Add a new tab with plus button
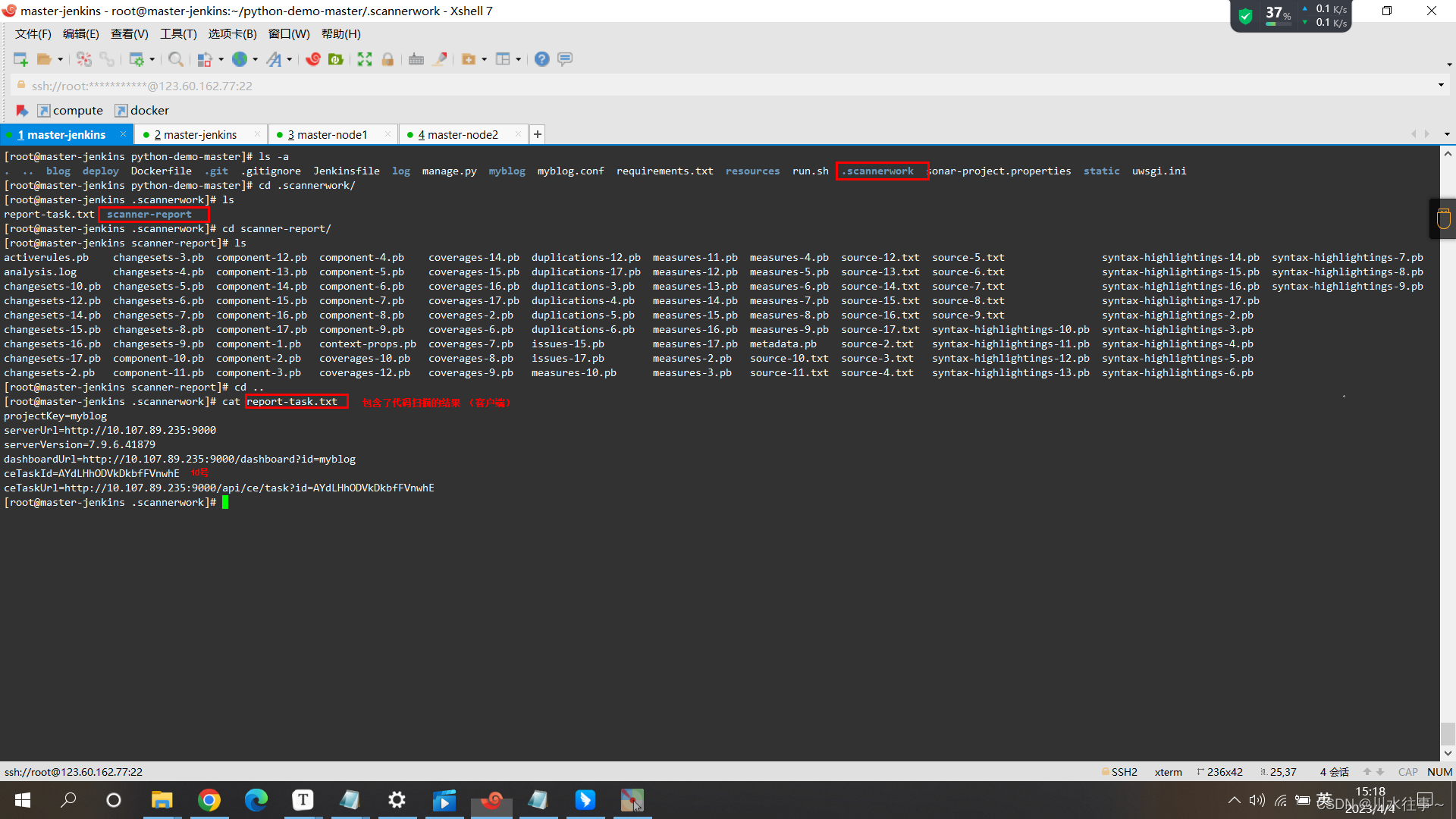 tap(538, 134)
